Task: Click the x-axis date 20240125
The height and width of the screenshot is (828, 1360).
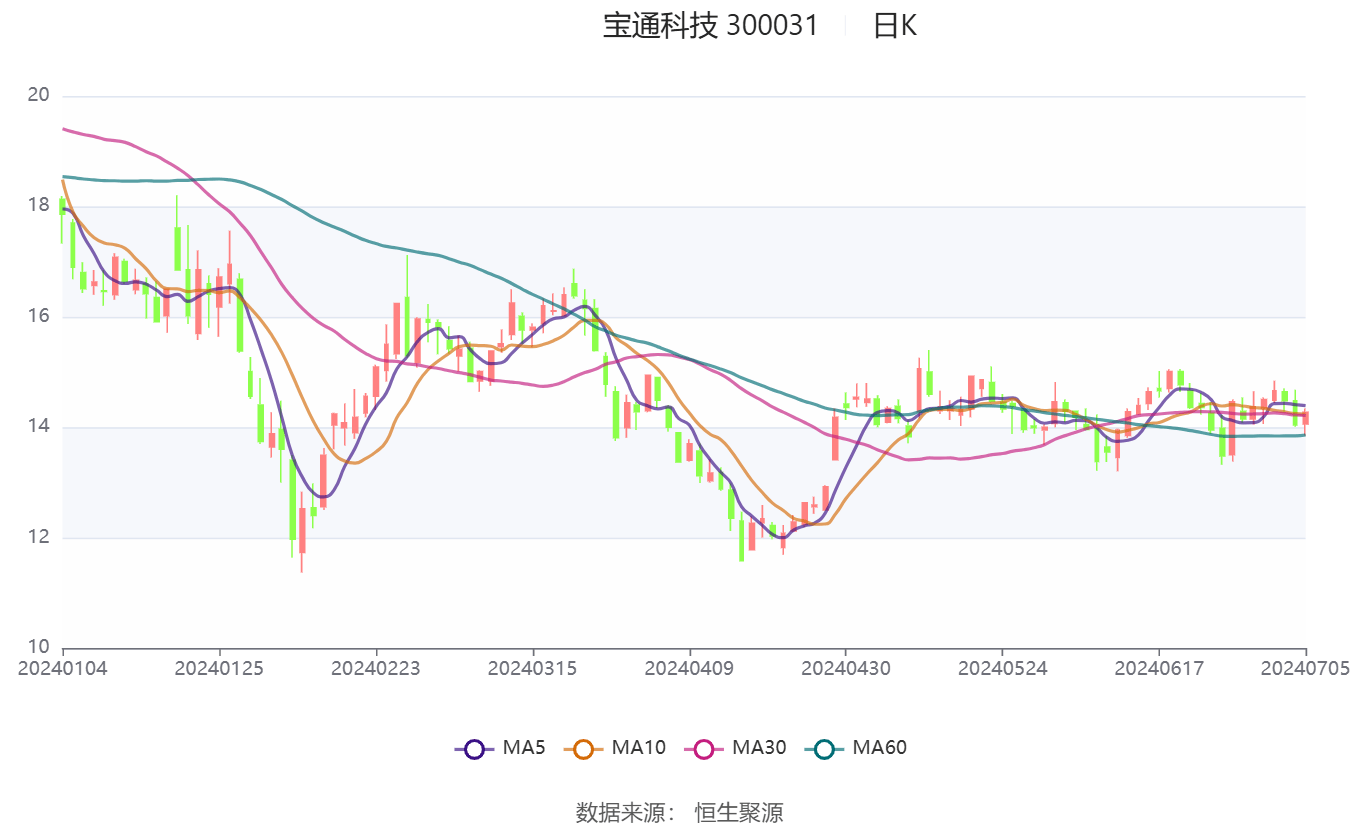Action: click(x=219, y=668)
